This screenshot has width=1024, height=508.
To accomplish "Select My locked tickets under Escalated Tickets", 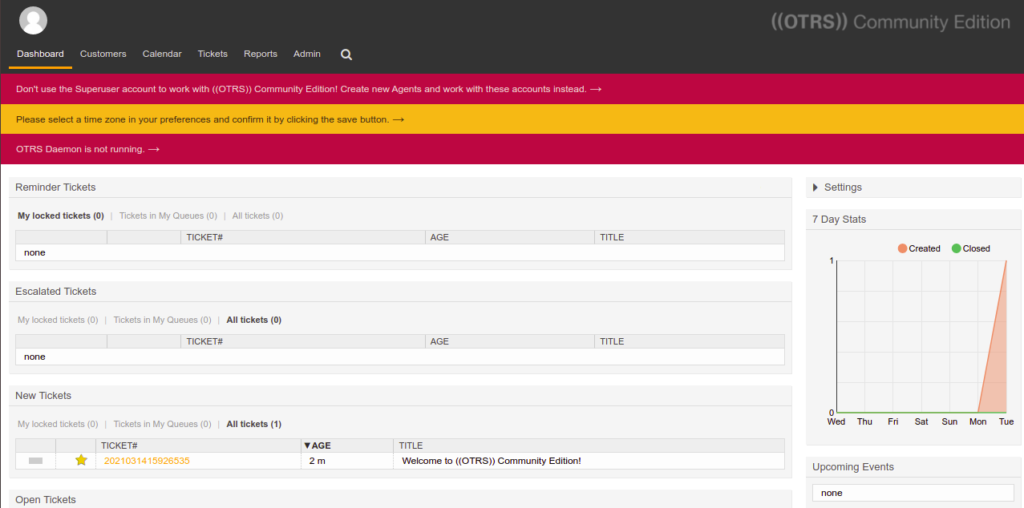I will pos(57,320).
